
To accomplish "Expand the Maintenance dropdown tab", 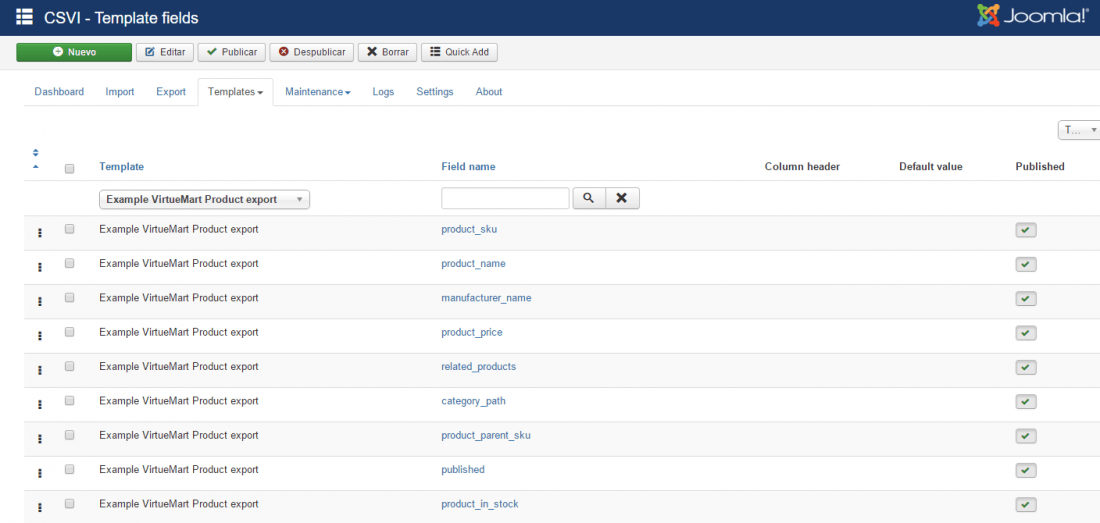I will click(318, 92).
